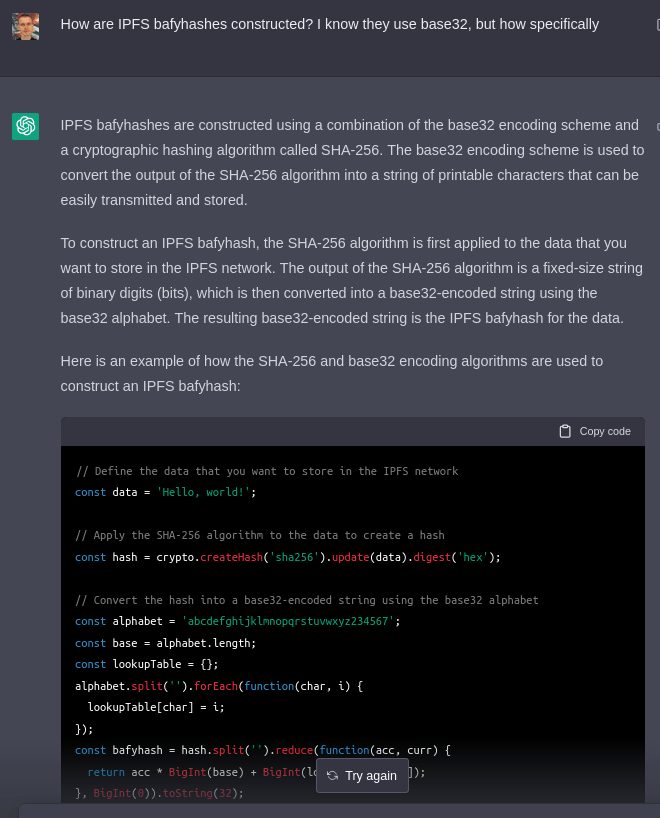Click the base32 alphabet string literal
660x818 pixels.
[290, 621]
